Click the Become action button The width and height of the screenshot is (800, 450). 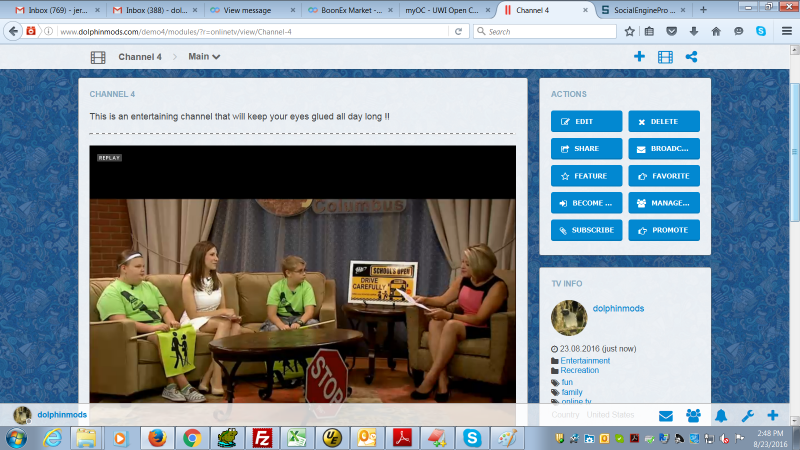587,203
